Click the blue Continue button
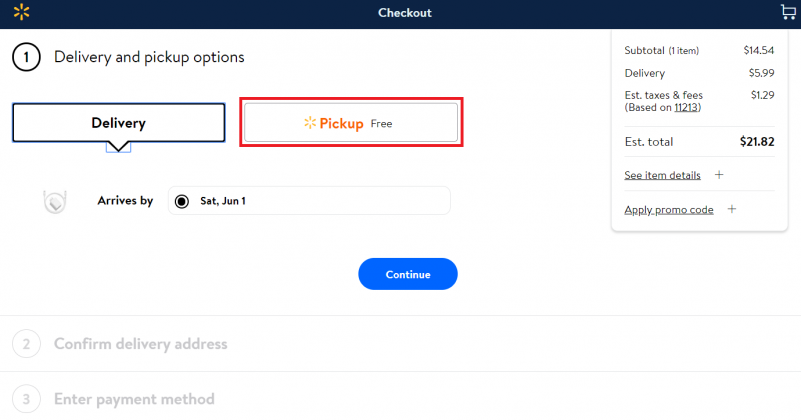801x420 pixels. (408, 274)
